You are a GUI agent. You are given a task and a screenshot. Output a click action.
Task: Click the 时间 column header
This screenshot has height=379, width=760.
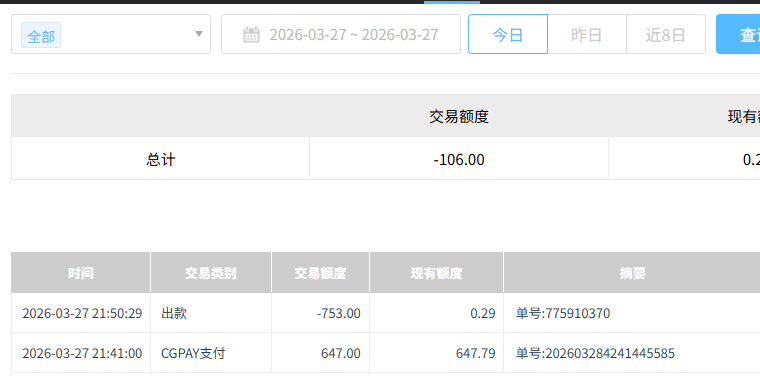click(x=80, y=273)
